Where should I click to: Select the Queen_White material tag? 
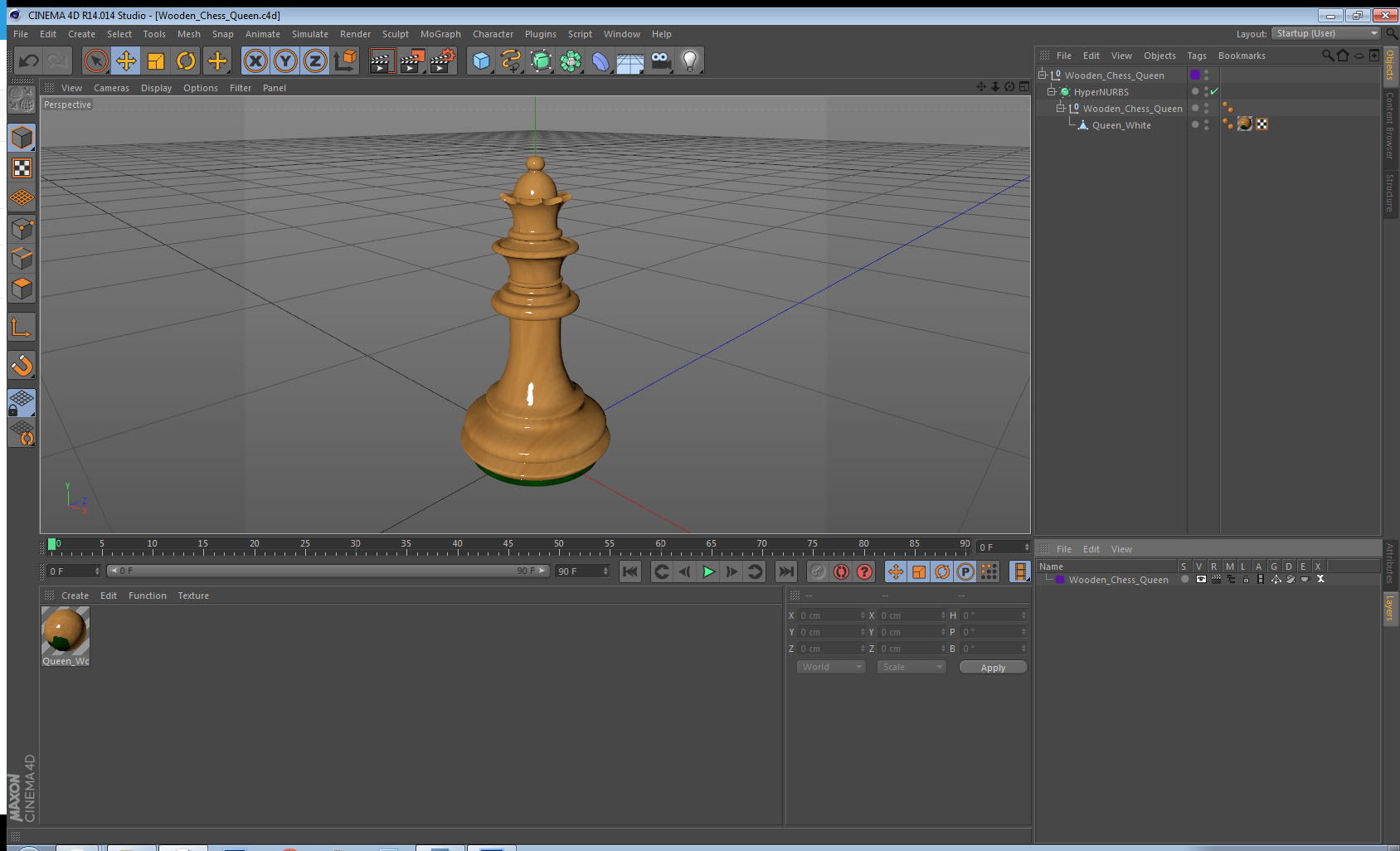[x=1245, y=124]
